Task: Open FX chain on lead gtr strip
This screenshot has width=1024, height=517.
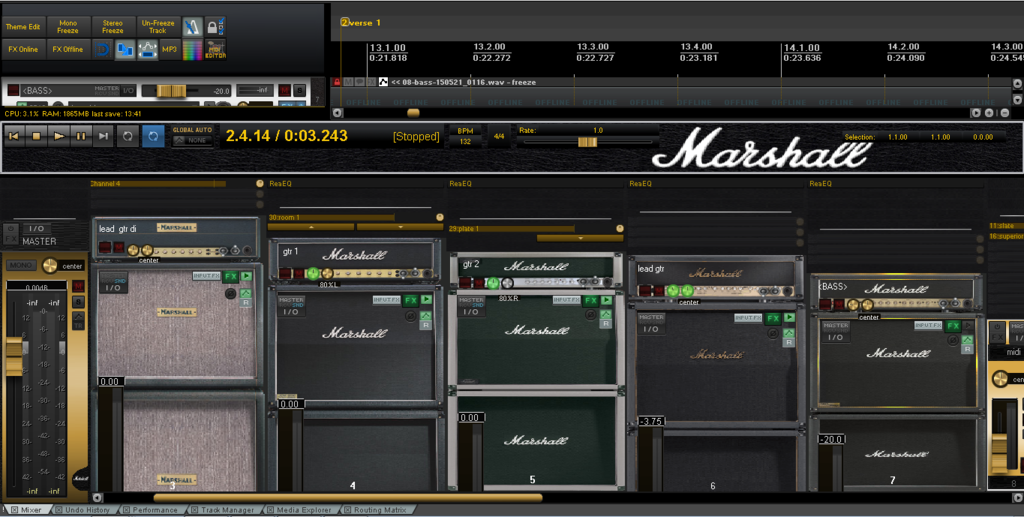Action: tap(773, 319)
